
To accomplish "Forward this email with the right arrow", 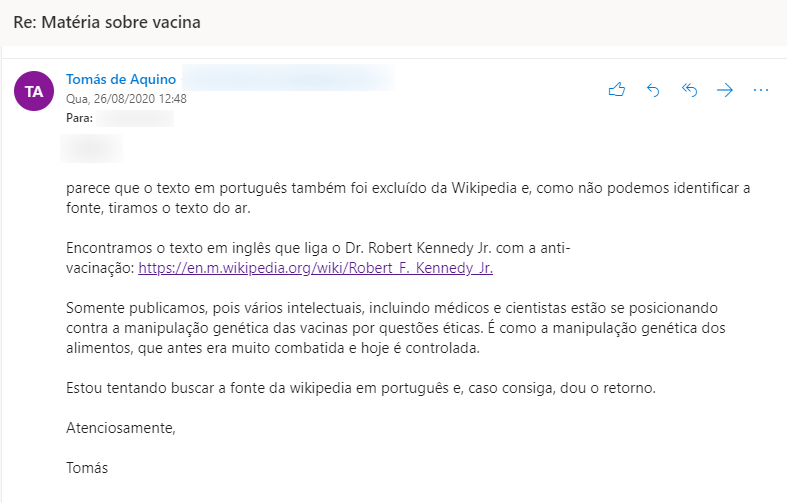I will pyautogui.click(x=725, y=90).
